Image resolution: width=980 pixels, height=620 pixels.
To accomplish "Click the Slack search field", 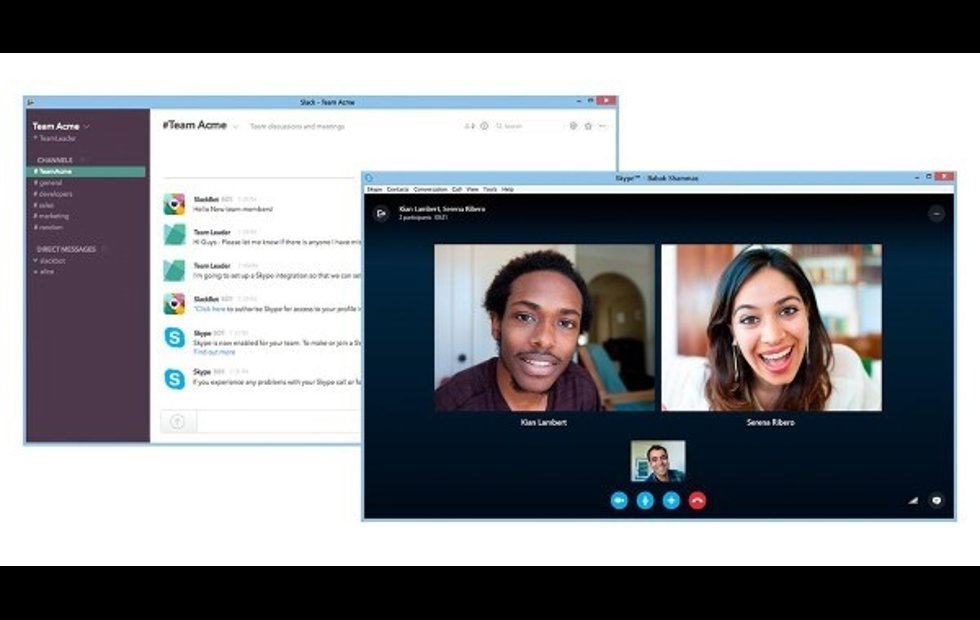I will [530, 126].
